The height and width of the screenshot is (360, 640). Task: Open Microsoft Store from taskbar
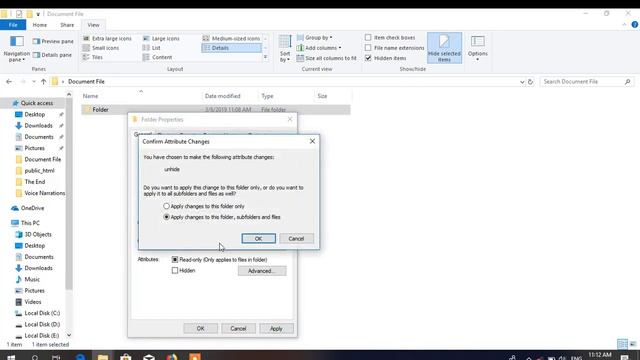[x=126, y=357]
